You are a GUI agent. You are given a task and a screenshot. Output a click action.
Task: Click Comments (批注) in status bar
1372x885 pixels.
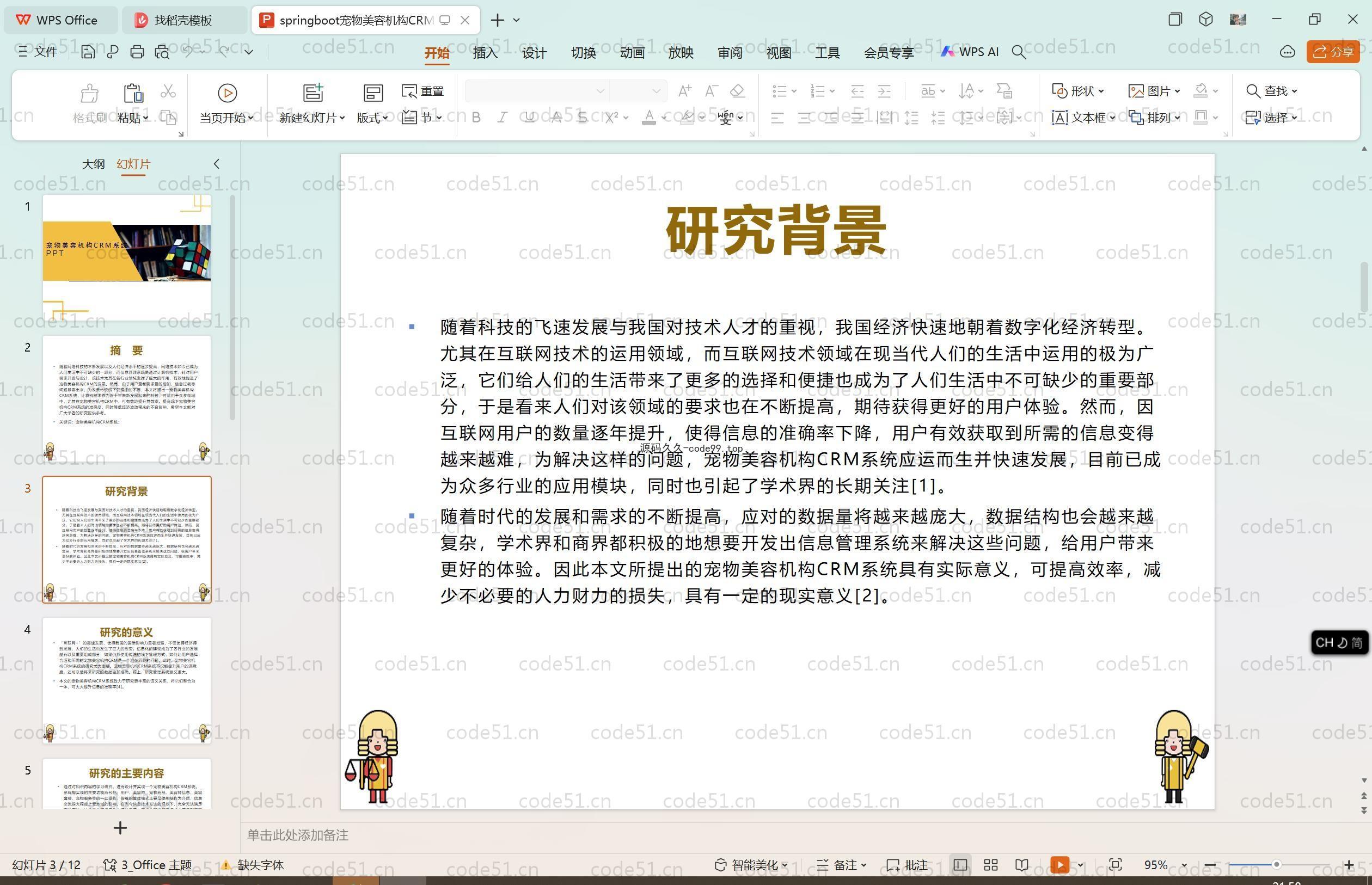click(907, 865)
